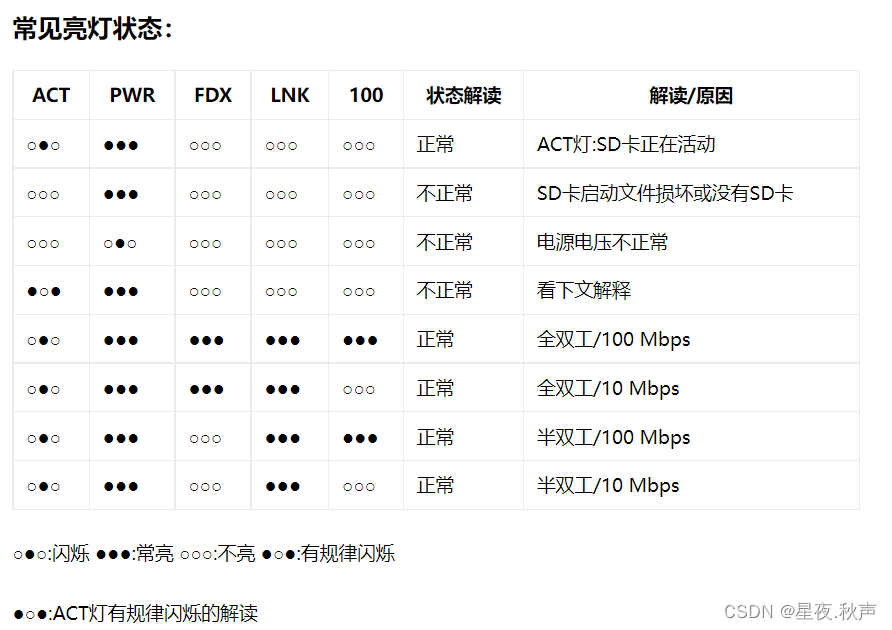Click the LNK dots in 半双工/10 Mbps row

(x=283, y=487)
